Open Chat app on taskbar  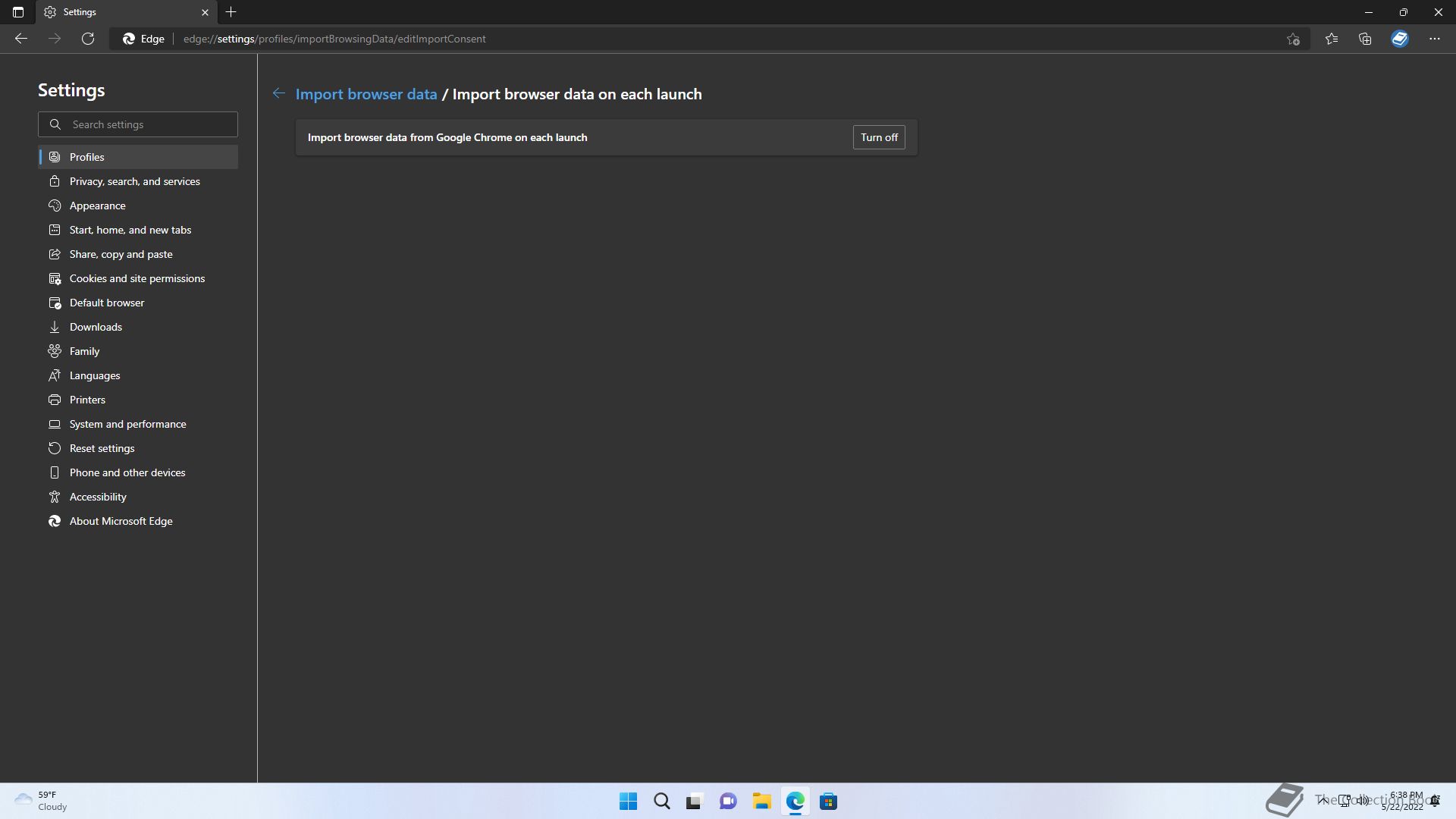click(728, 802)
